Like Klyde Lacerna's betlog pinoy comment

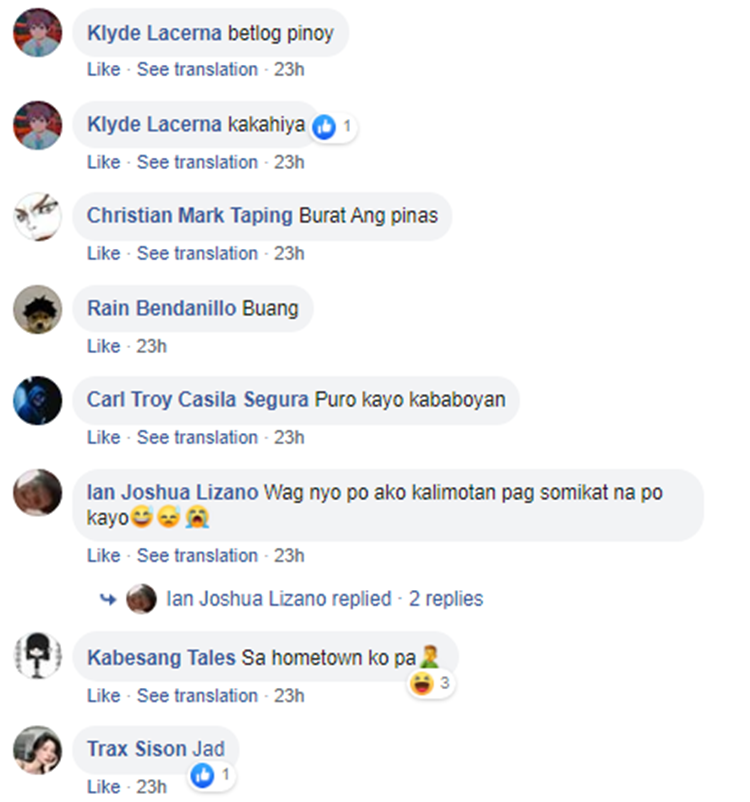click(103, 69)
